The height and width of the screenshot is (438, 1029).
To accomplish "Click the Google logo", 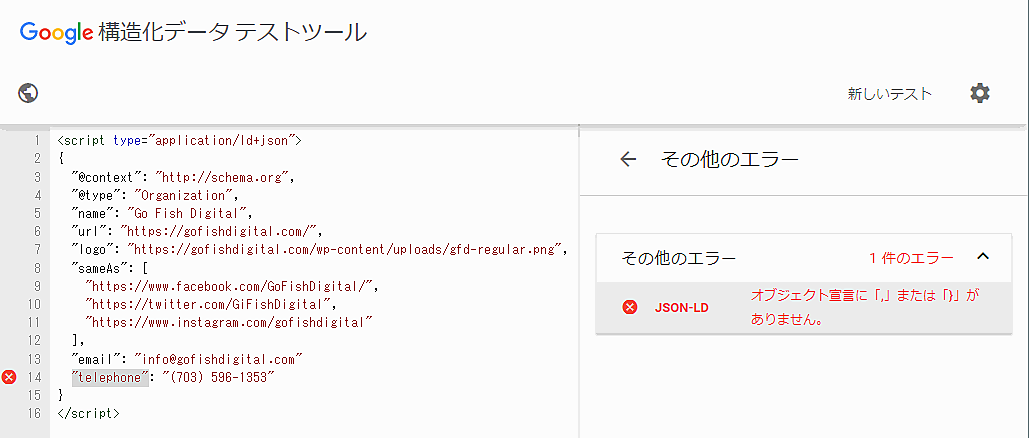I will coord(56,32).
